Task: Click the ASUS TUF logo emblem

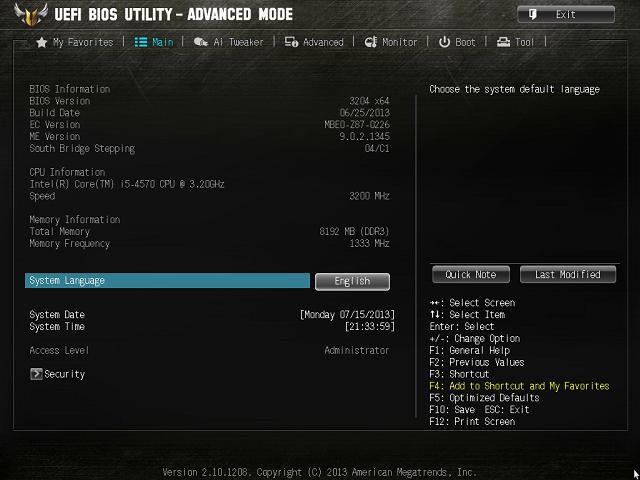Action: coord(31,15)
